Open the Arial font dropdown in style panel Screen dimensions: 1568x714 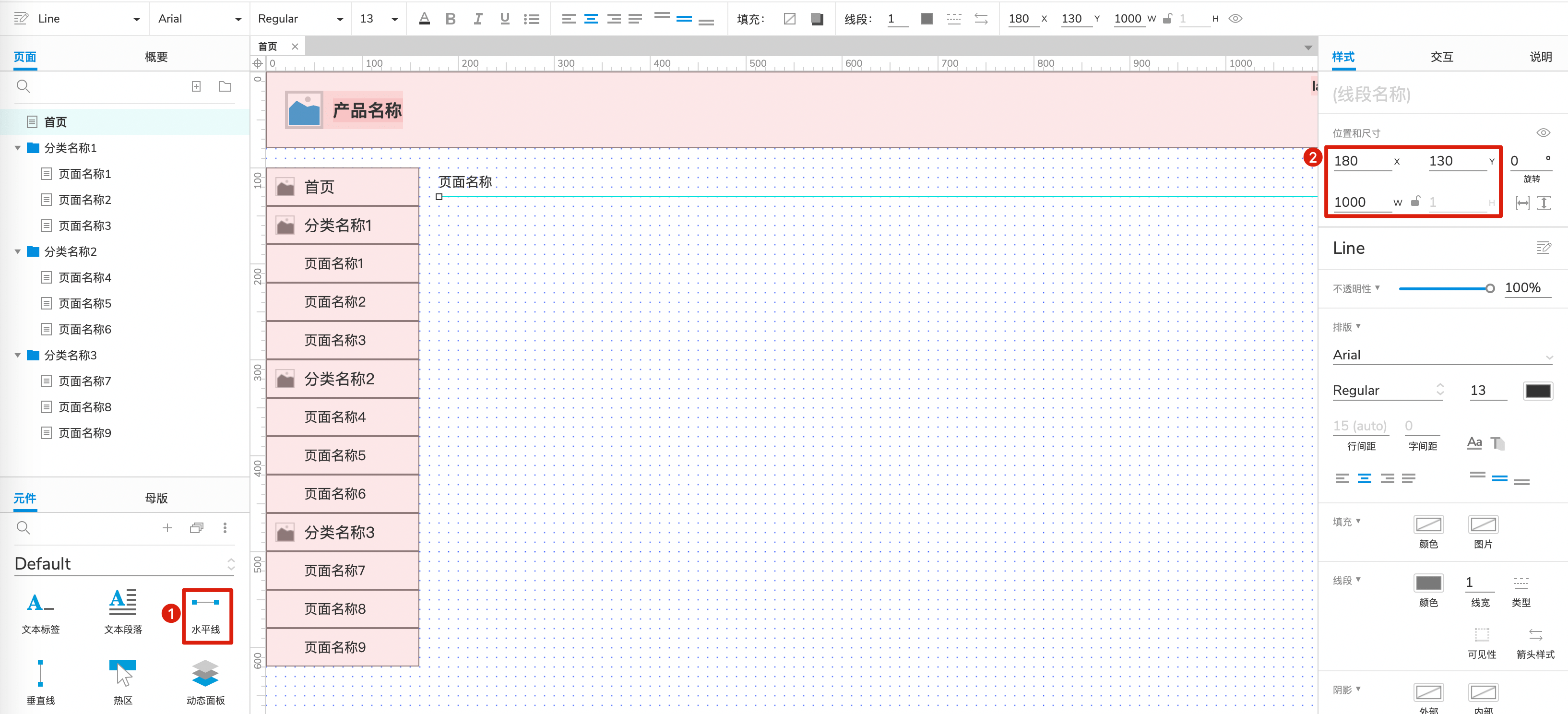1442,355
